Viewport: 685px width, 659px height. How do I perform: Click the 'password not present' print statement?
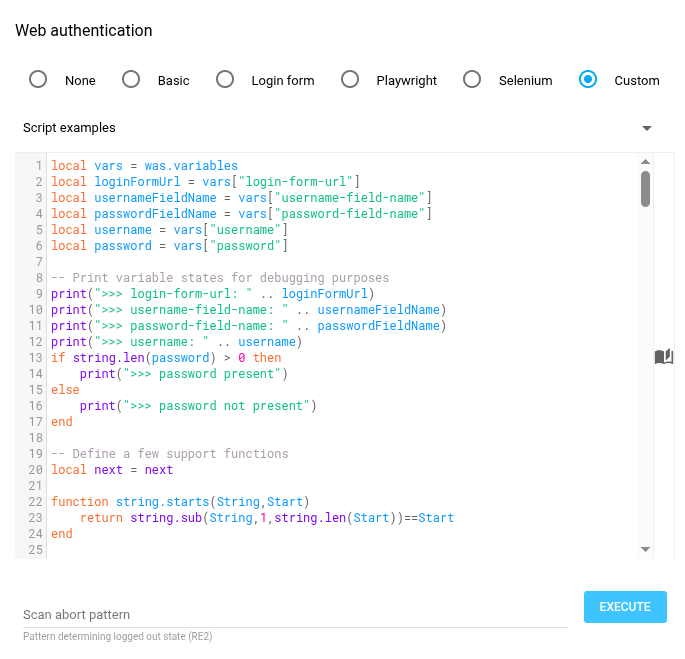[x=197, y=406]
